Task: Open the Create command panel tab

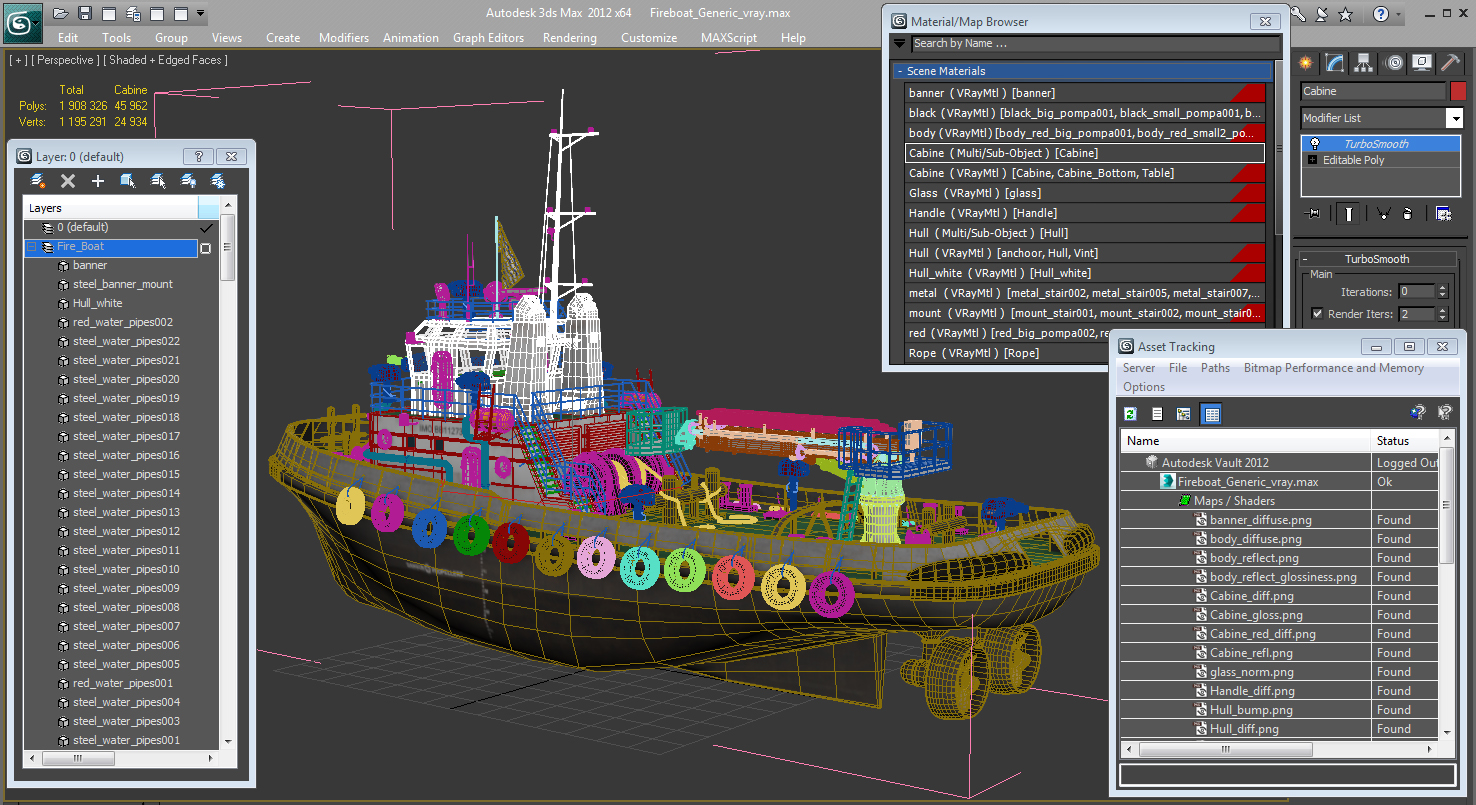Action: coord(1306,63)
